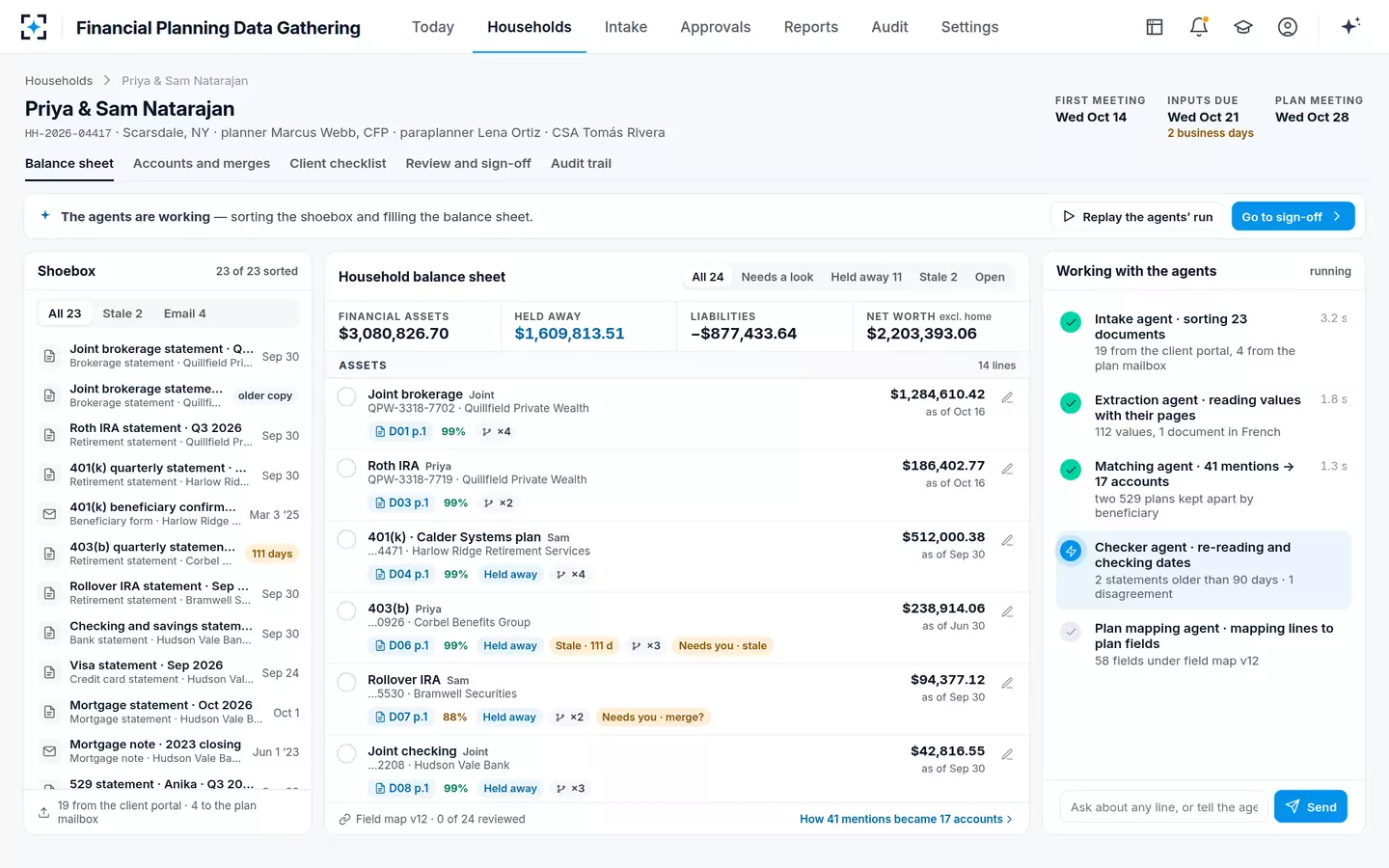Open the Client checklist tab
The width and height of the screenshot is (1389, 868).
(338, 164)
